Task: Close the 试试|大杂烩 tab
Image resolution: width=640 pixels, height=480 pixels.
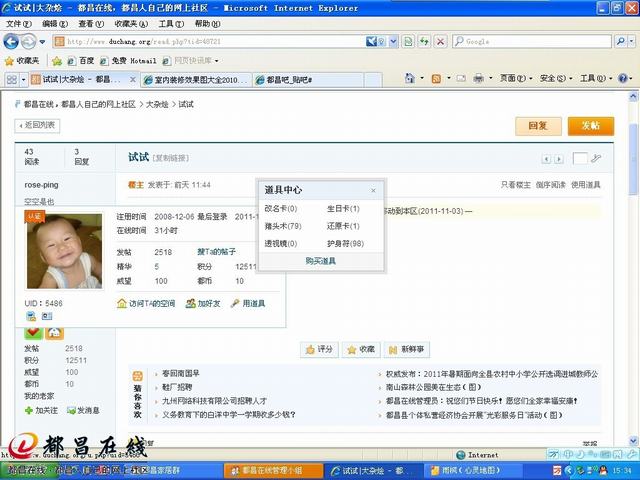Action: tap(133, 79)
